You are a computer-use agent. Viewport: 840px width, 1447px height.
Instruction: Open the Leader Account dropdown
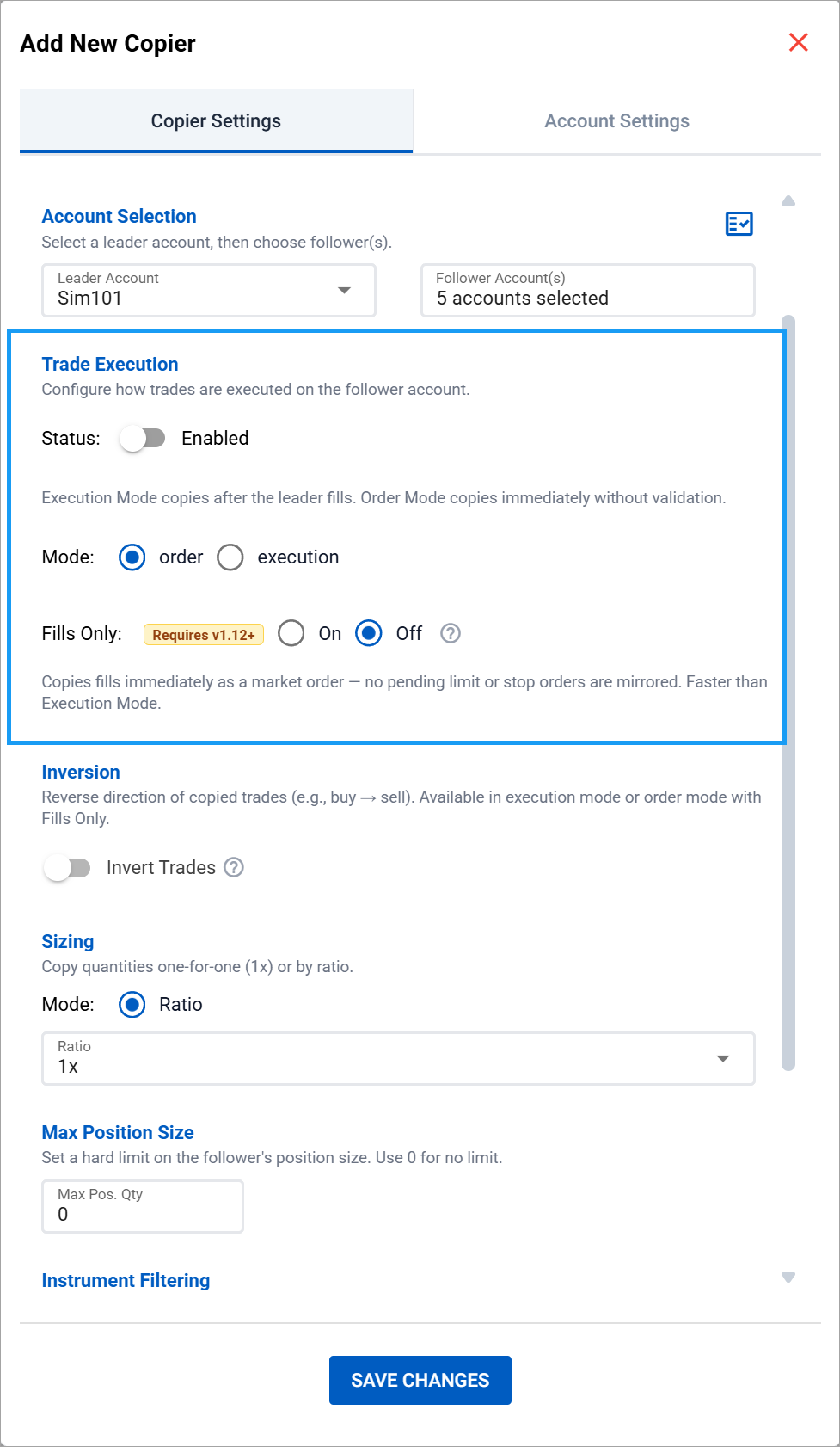tap(208, 291)
